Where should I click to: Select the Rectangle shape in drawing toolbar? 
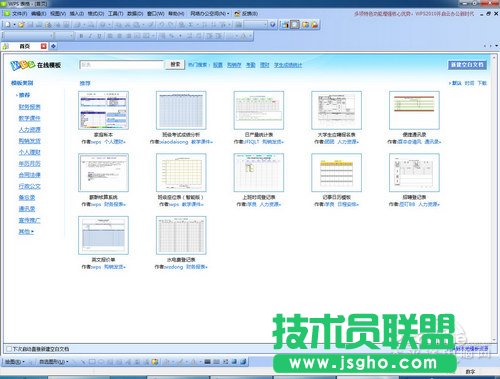click(92, 361)
